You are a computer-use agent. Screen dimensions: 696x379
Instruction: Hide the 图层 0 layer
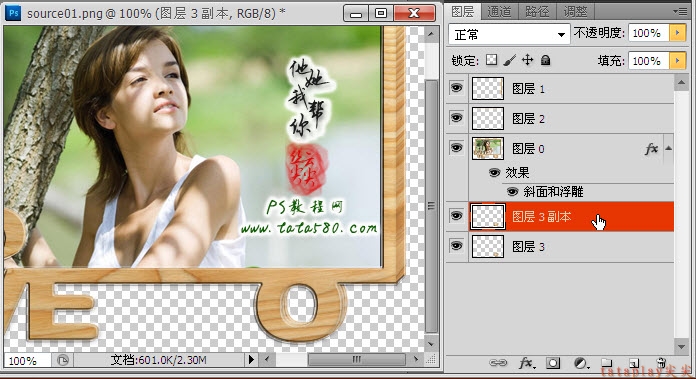coord(456,148)
